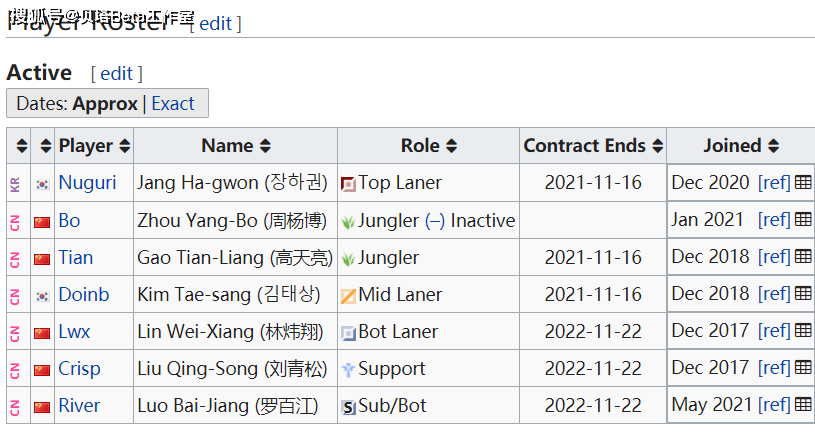
Task: Click the table icon in River's Joined cell
Action: pos(803,404)
